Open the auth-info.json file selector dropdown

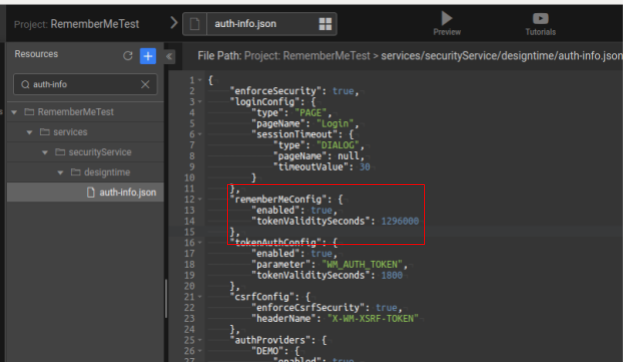[x=260, y=24]
